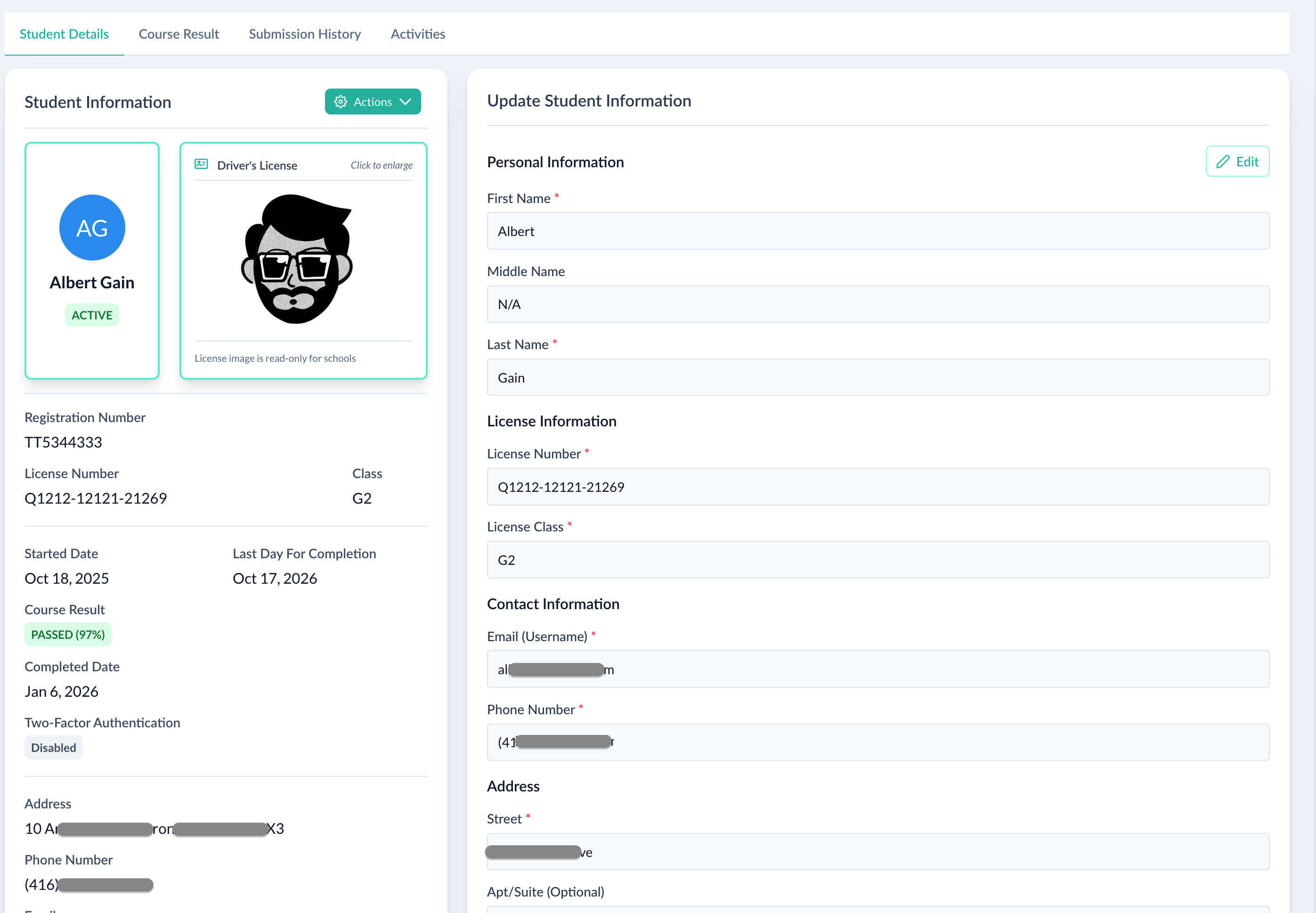Click the First Name field

point(877,231)
